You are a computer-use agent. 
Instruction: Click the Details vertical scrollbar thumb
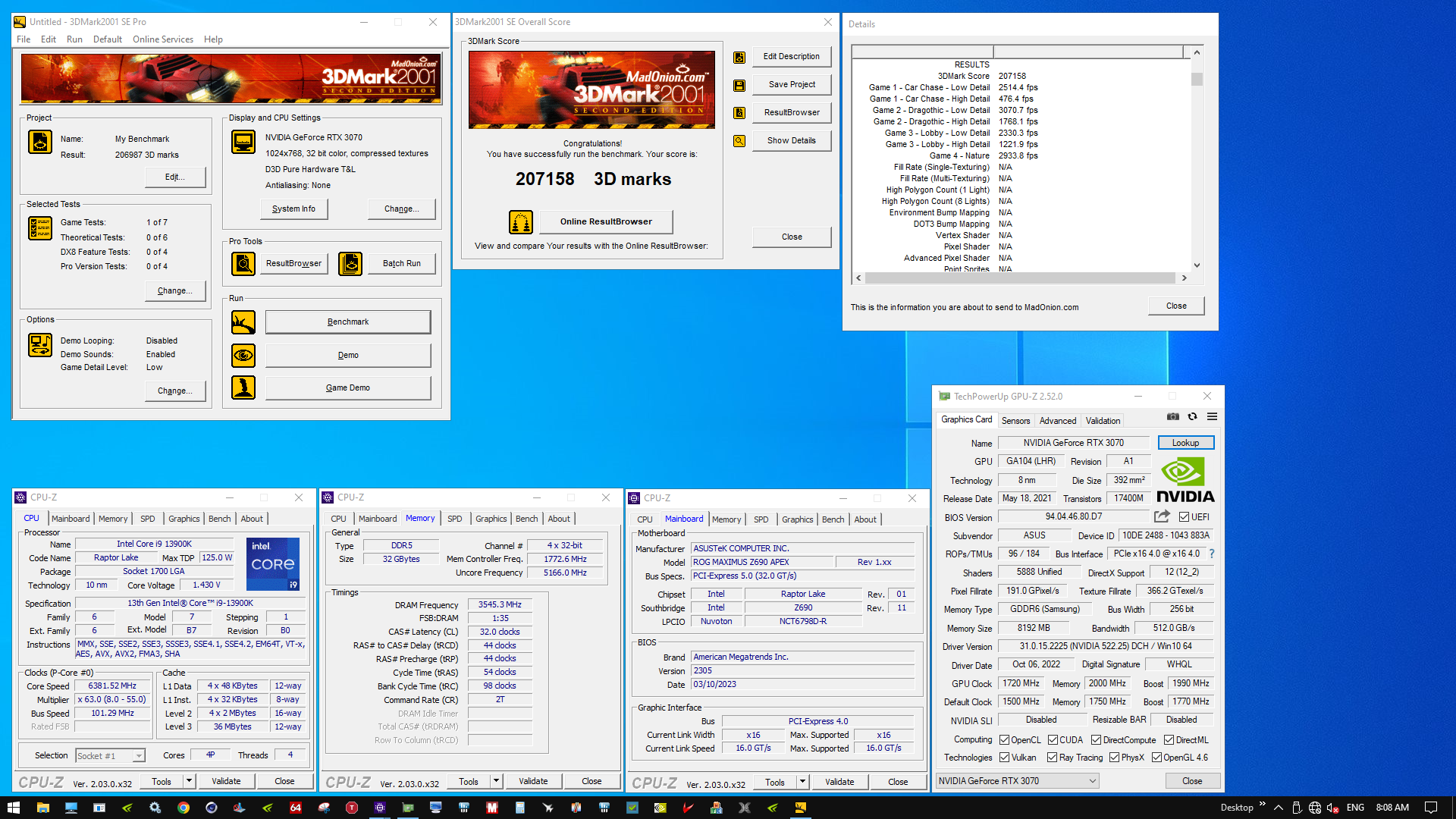click(1197, 79)
